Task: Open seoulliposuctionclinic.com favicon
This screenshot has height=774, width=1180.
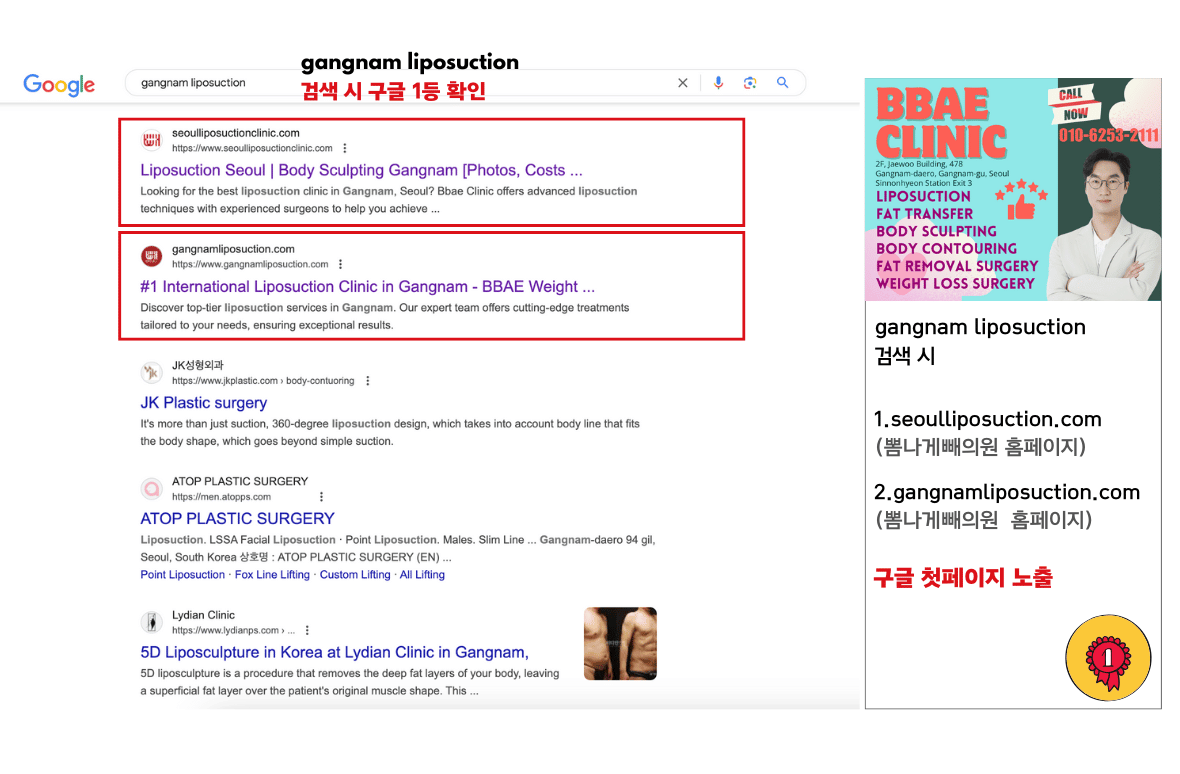Action: [x=151, y=140]
